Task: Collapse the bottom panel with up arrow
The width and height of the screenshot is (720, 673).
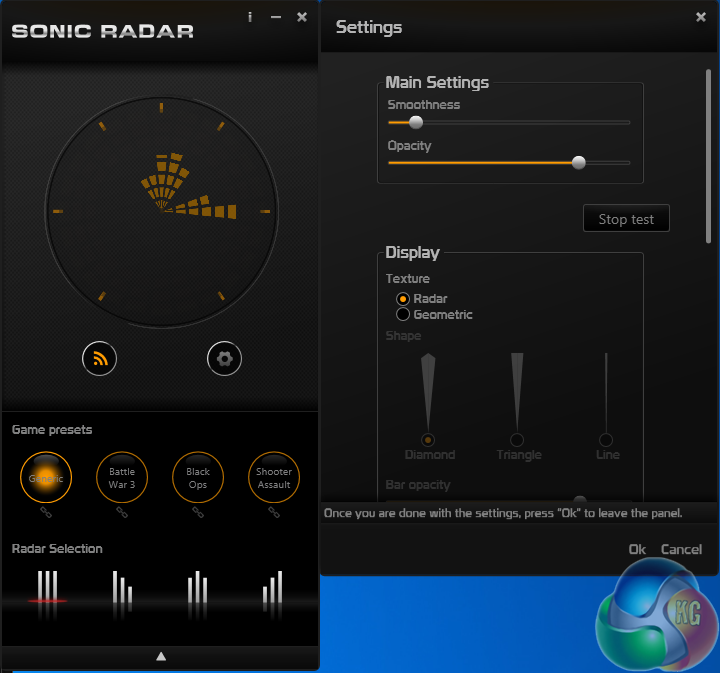Action: (x=161, y=656)
